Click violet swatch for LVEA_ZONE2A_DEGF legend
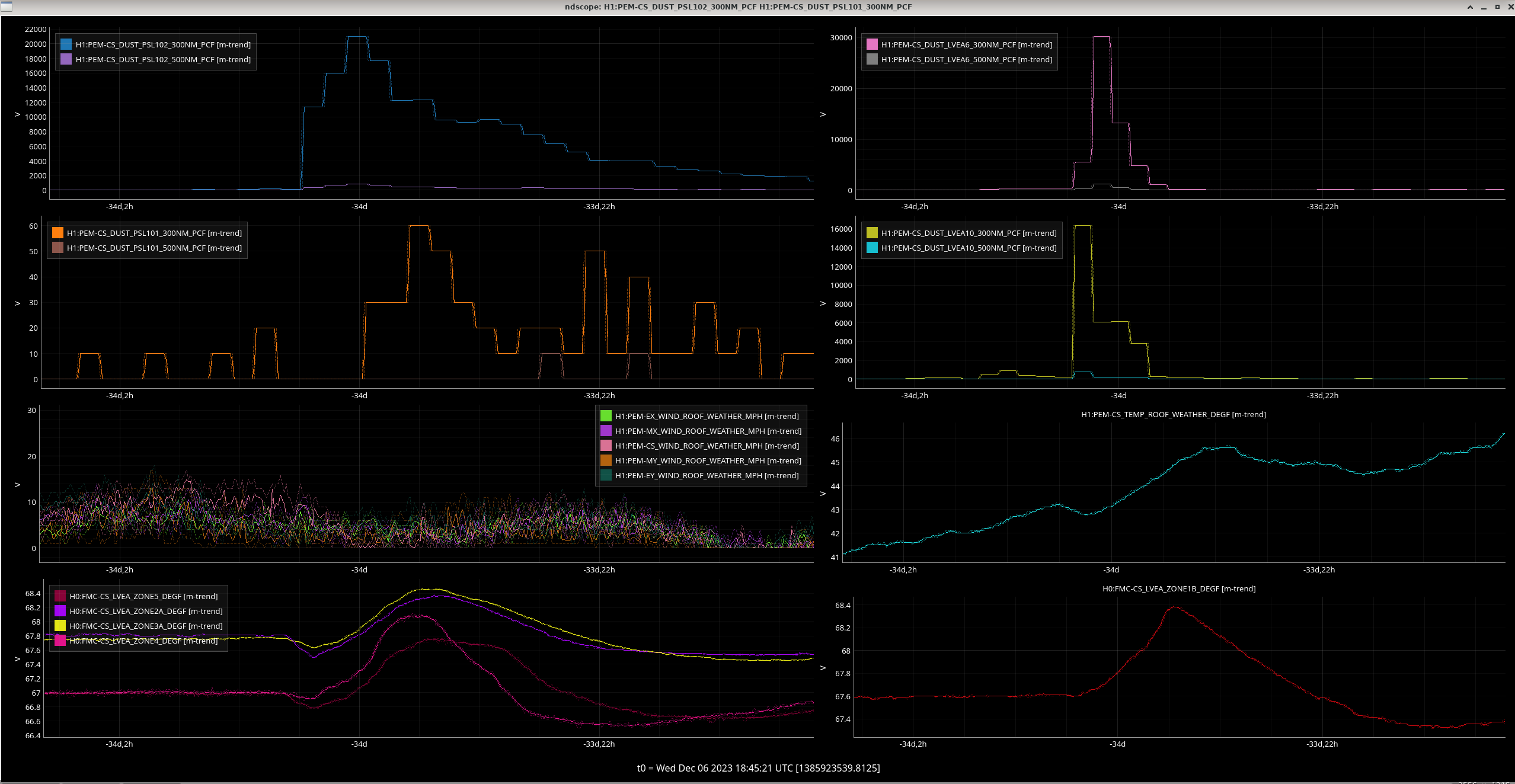 click(x=60, y=611)
